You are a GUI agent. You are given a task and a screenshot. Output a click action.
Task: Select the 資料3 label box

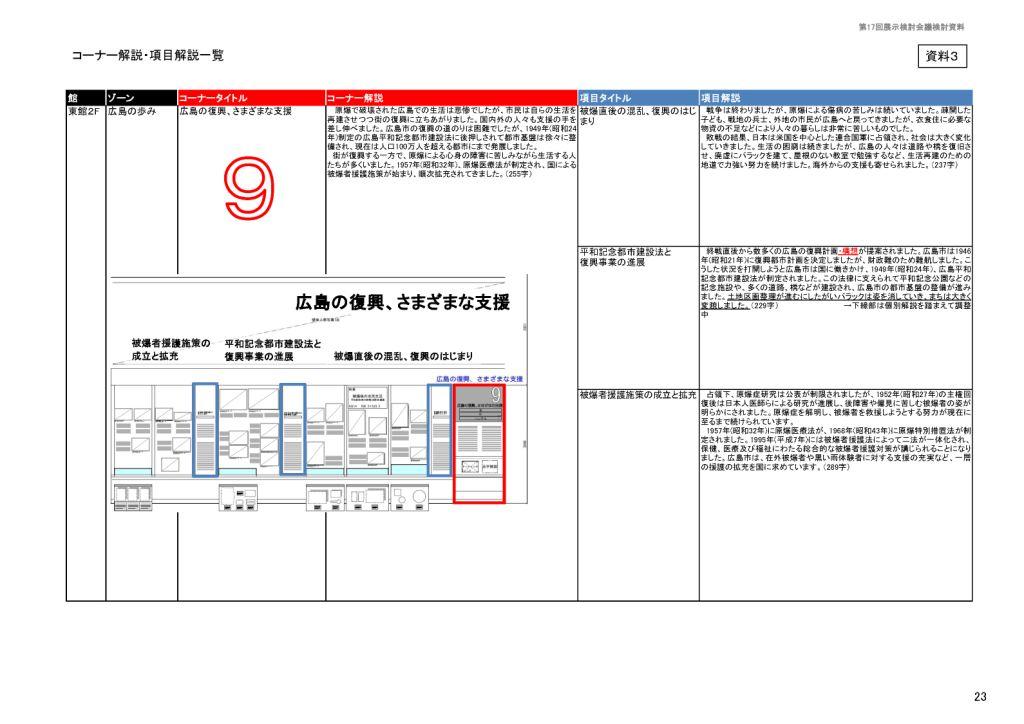click(942, 56)
